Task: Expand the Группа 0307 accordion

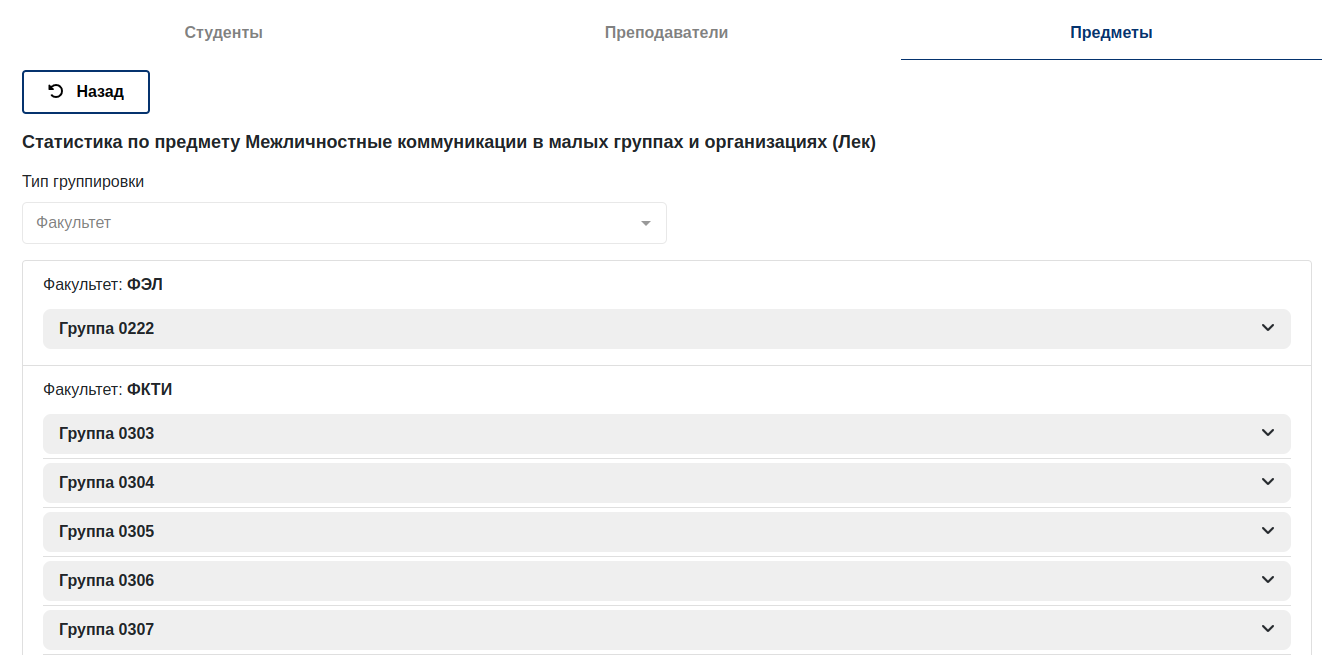Action: tap(667, 630)
